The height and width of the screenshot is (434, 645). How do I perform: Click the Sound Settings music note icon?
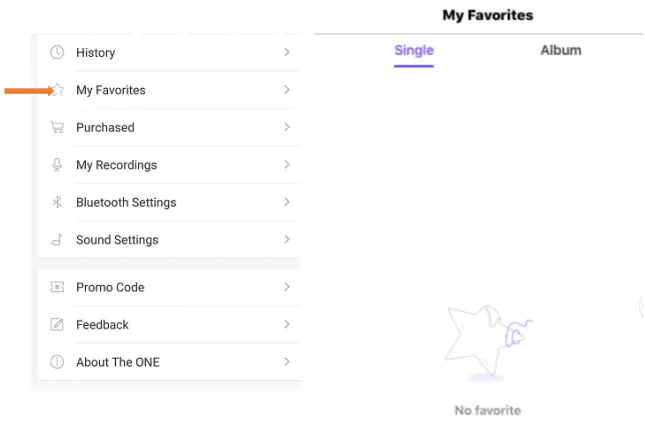tap(57, 240)
